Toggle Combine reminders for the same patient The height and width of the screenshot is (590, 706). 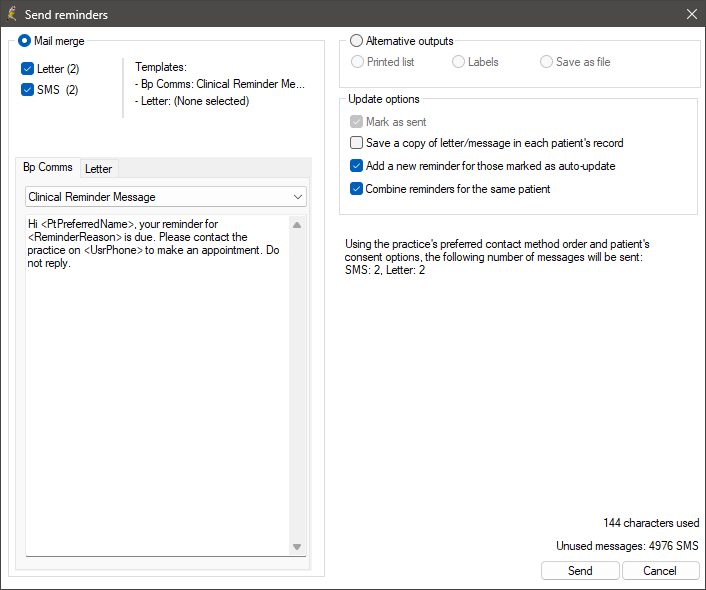tap(356, 189)
